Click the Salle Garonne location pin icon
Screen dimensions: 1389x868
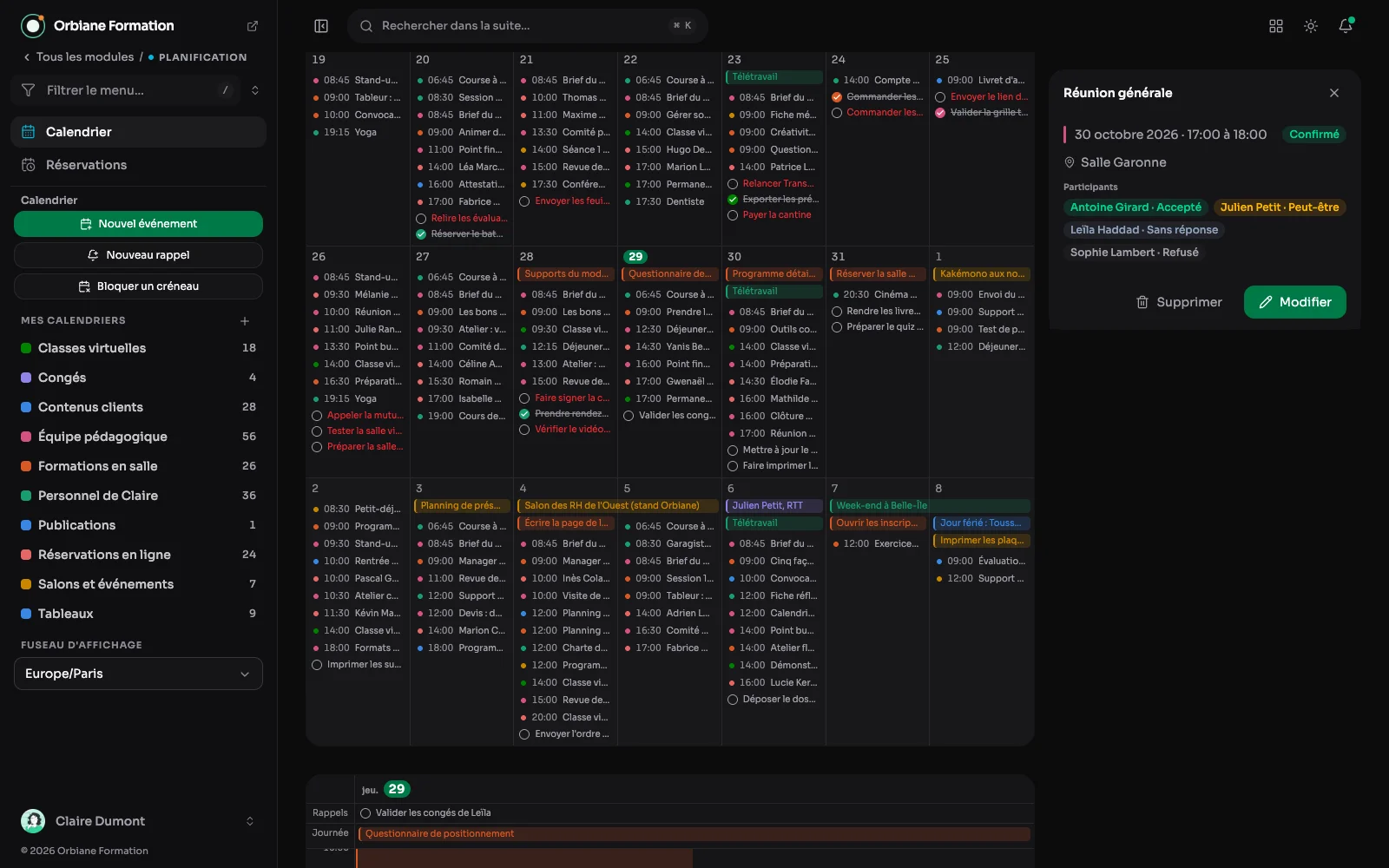(x=1070, y=162)
